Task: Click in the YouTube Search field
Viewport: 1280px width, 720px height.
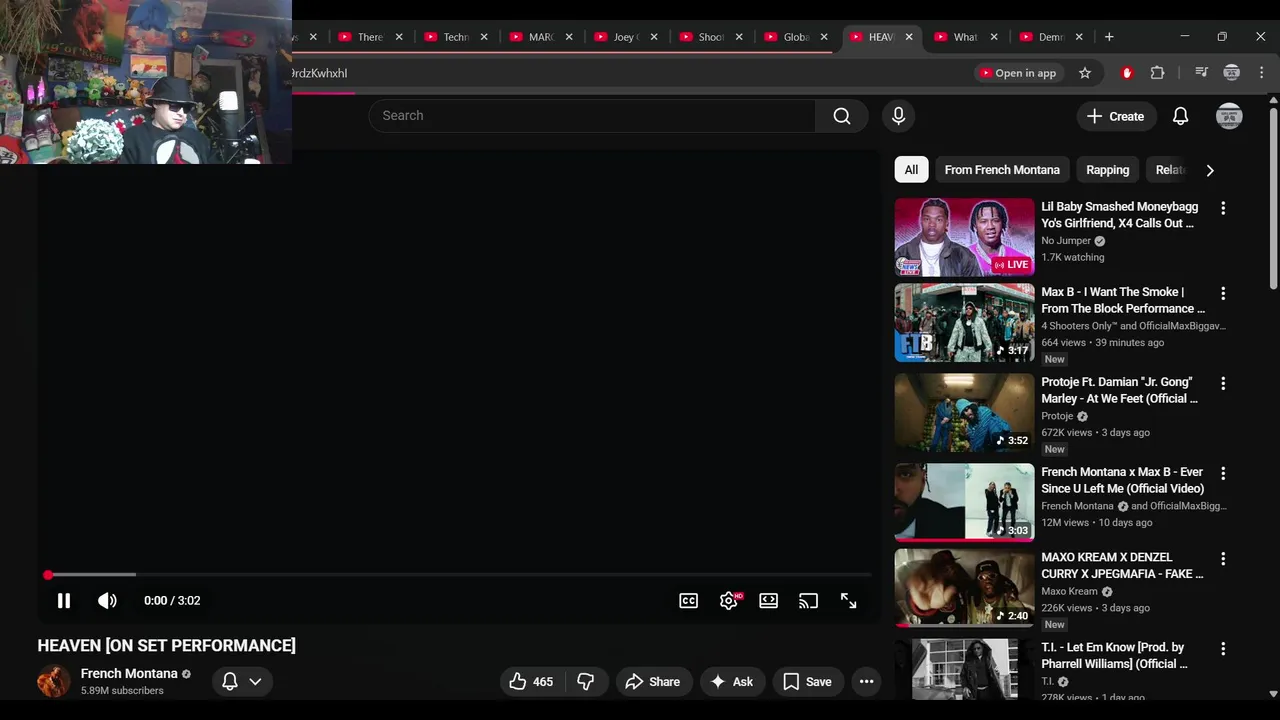Action: click(x=592, y=116)
